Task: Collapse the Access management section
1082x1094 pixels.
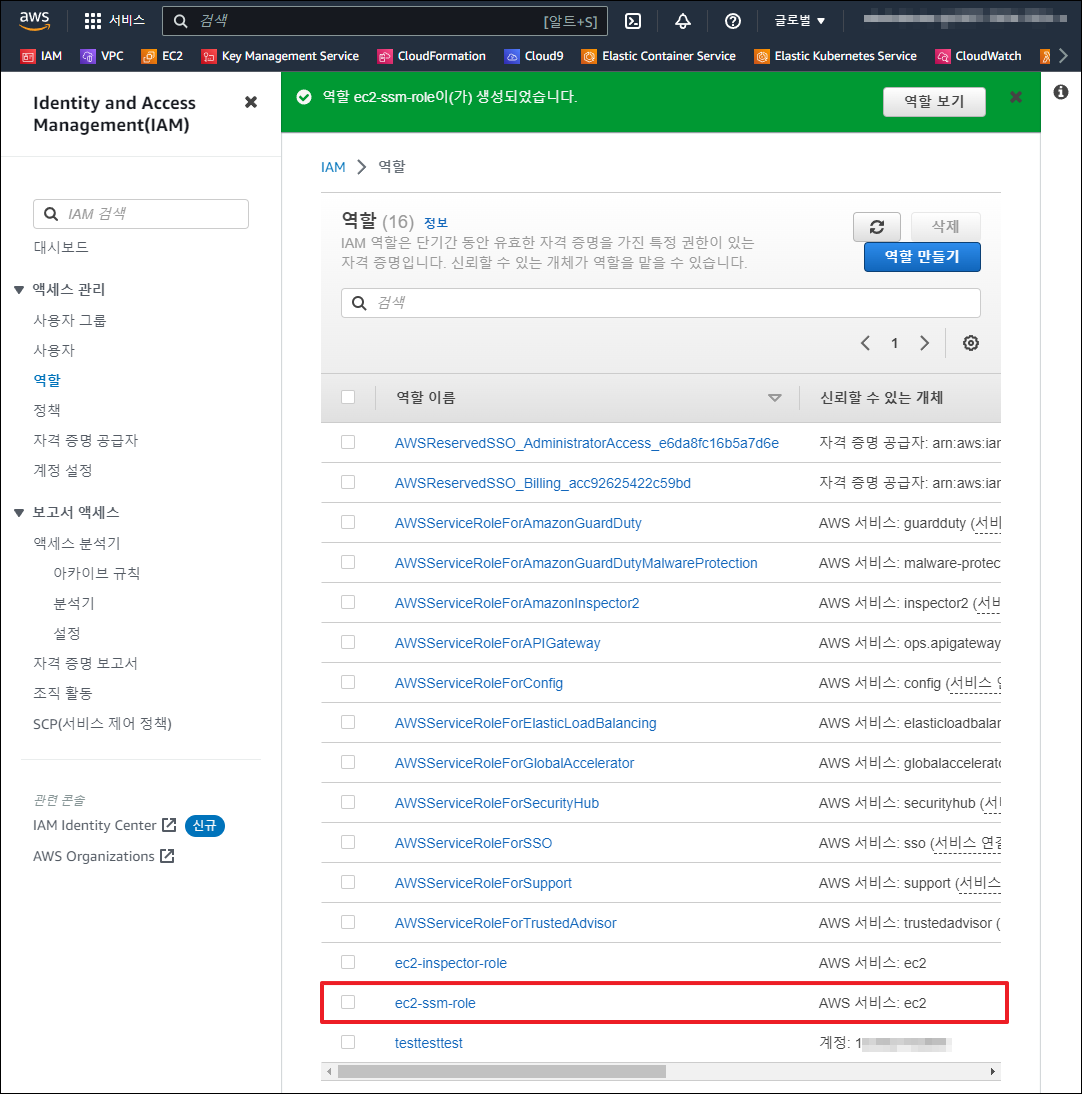Action: click(x=19, y=290)
